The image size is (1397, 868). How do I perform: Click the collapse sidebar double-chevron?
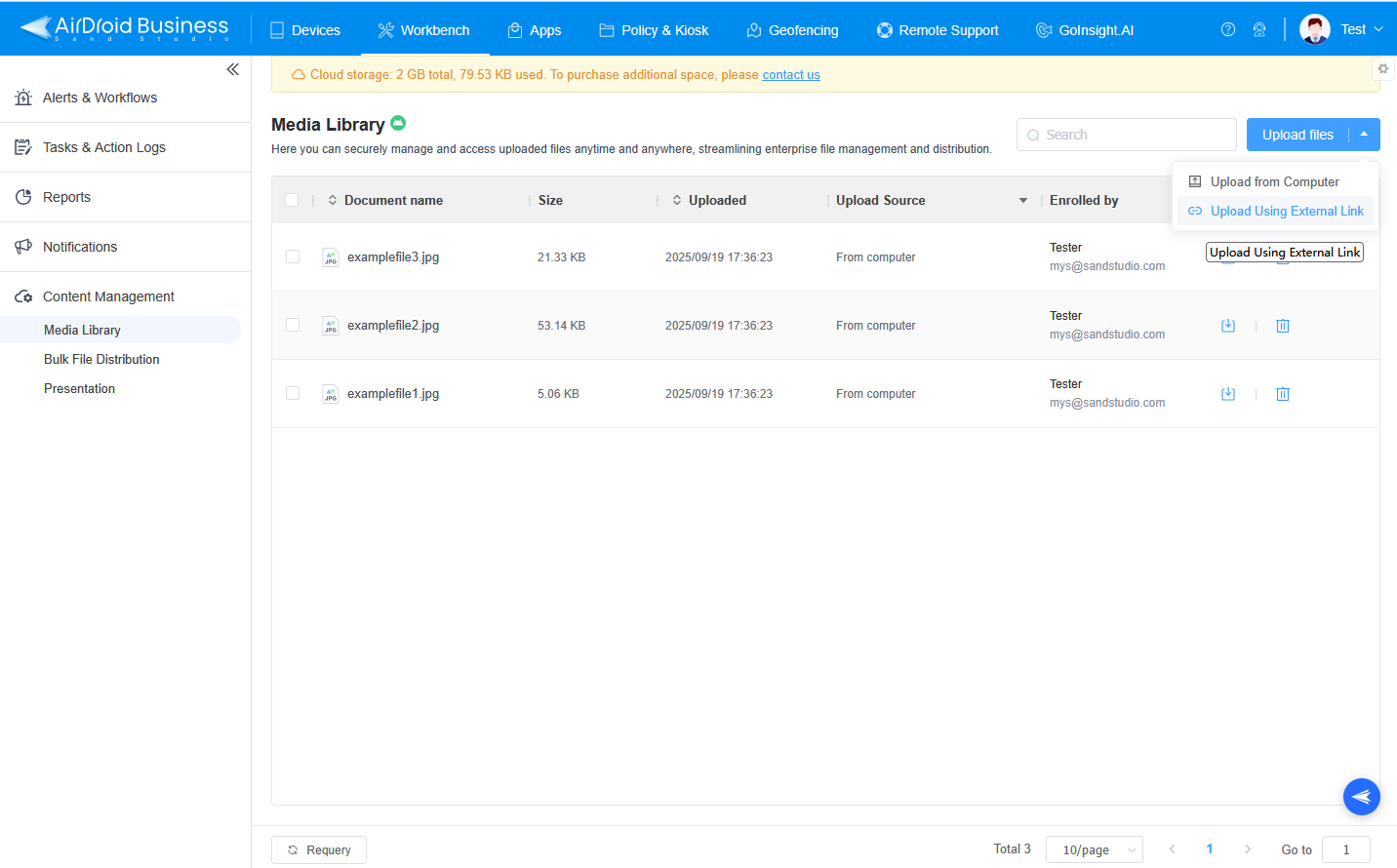[x=232, y=69]
